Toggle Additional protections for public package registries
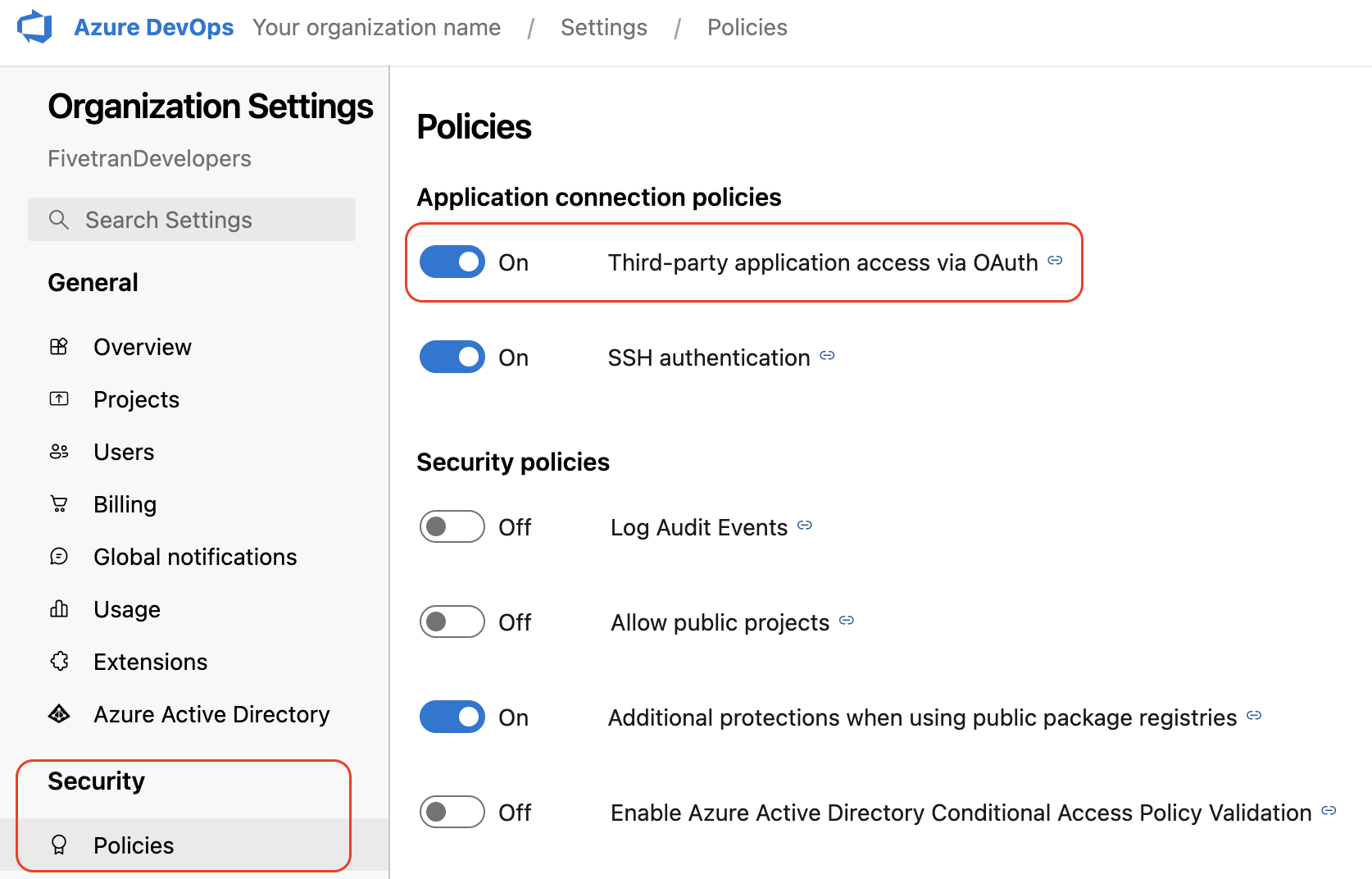 pos(452,717)
